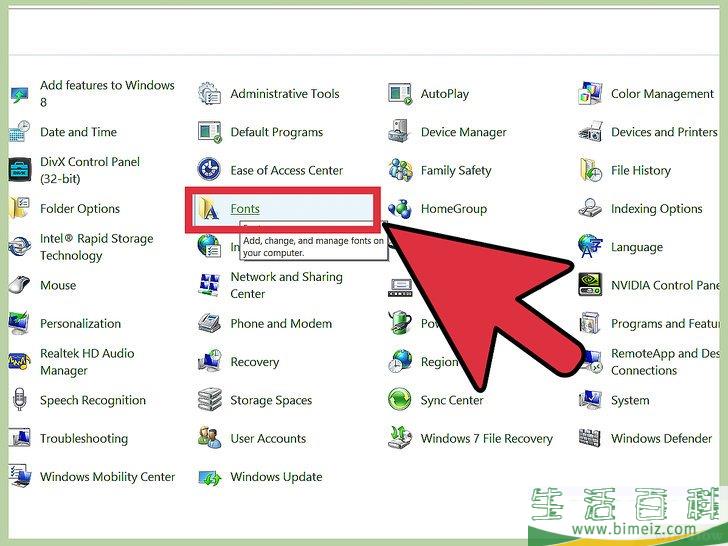Click the HomeGroup link
728x546 pixels.
pos(454,208)
